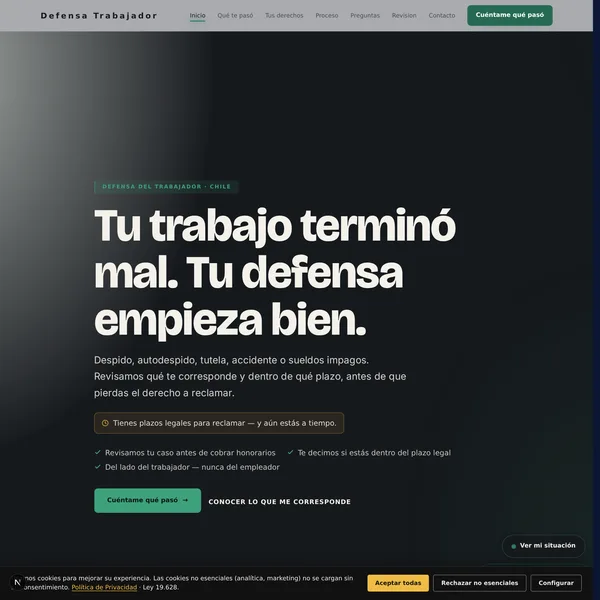600x600 pixels.
Task: Open the Ver mi situación floating button
Action: click(543, 546)
